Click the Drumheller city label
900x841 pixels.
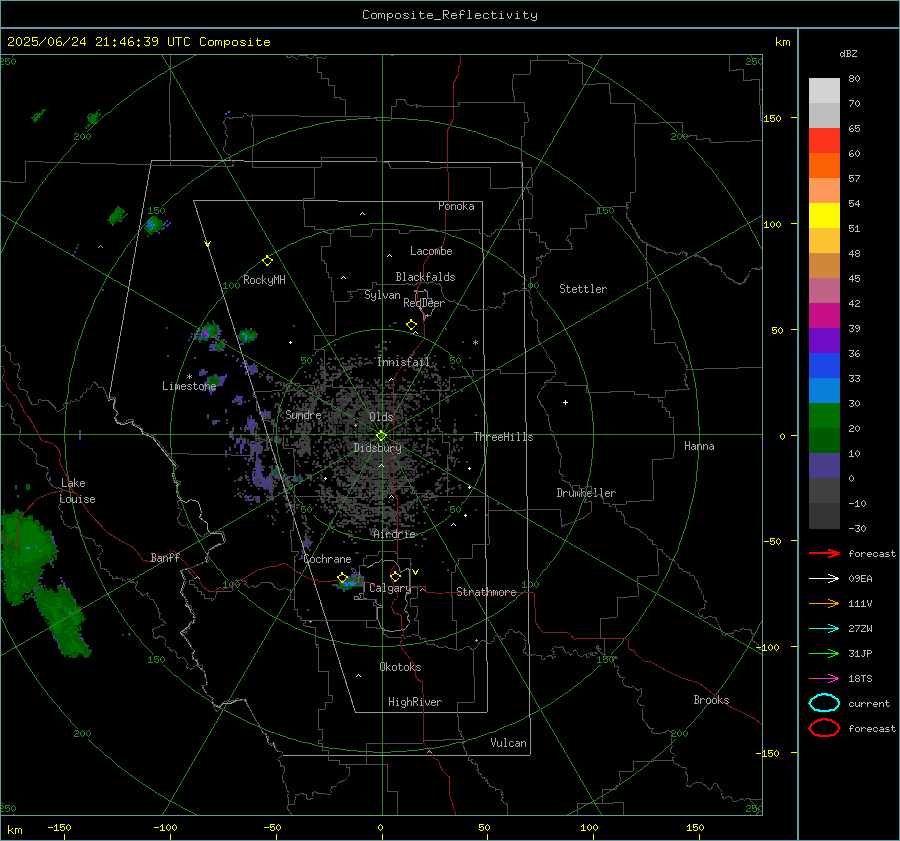[586, 493]
